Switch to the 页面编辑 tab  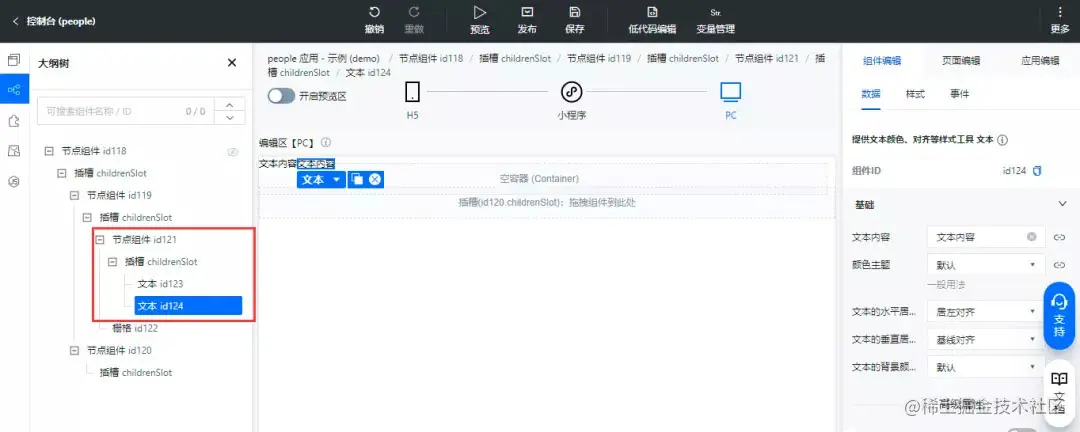962,61
